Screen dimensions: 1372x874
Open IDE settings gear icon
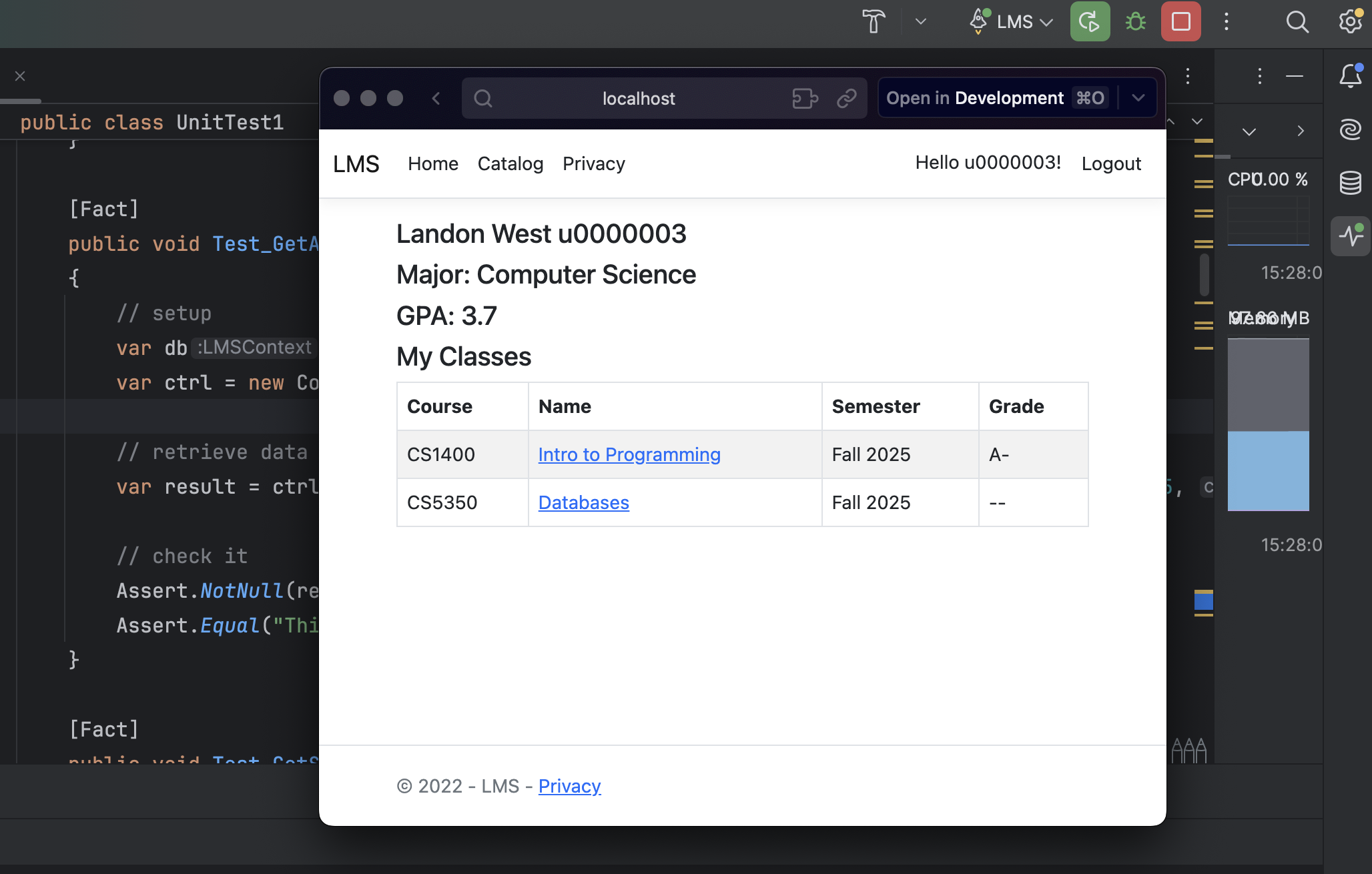click(1350, 22)
